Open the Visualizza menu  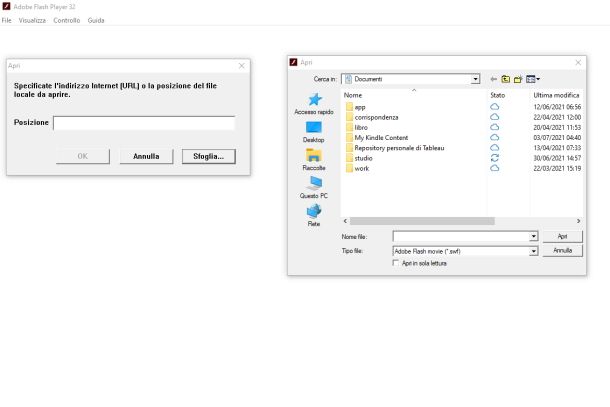click(x=32, y=20)
